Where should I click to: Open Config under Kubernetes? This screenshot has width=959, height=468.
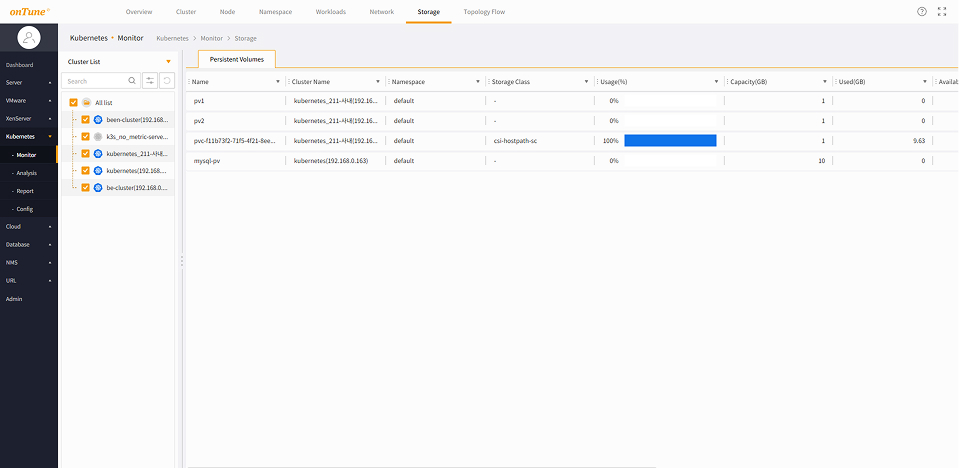point(25,209)
